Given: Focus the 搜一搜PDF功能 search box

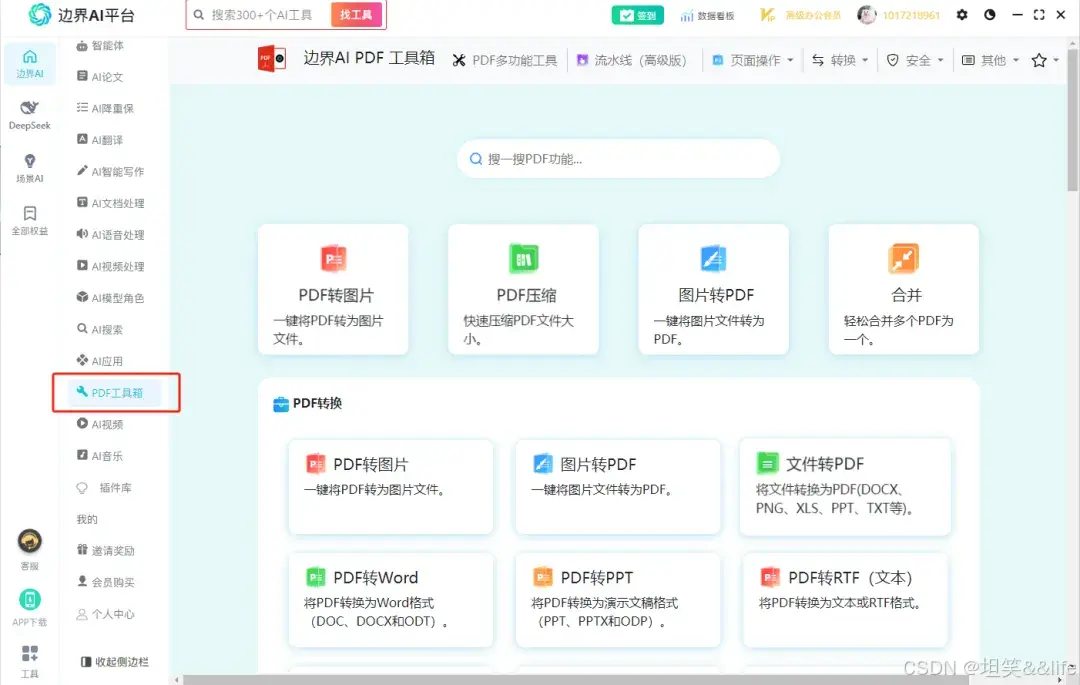Looking at the screenshot, I should [619, 159].
